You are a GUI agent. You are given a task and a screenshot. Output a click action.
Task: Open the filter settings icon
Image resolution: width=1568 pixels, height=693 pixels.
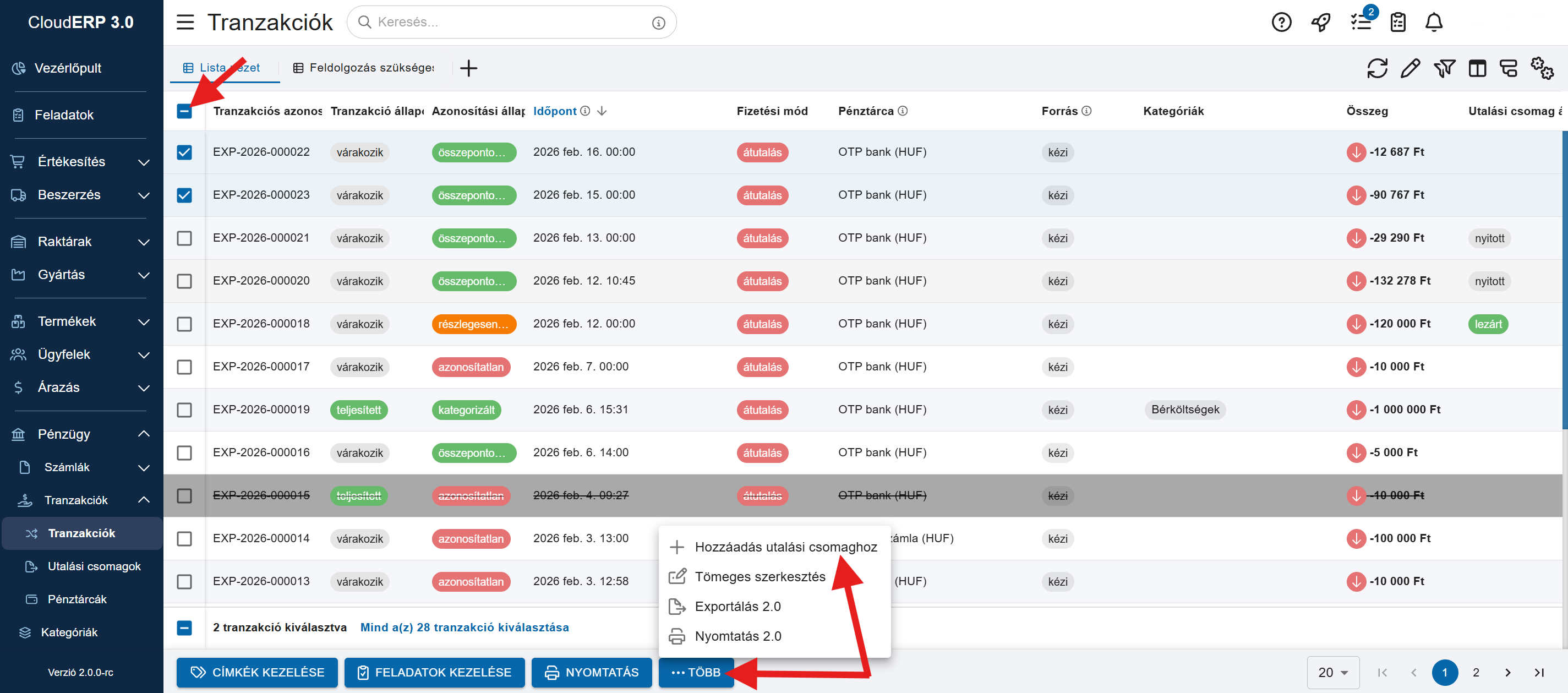coord(1443,68)
